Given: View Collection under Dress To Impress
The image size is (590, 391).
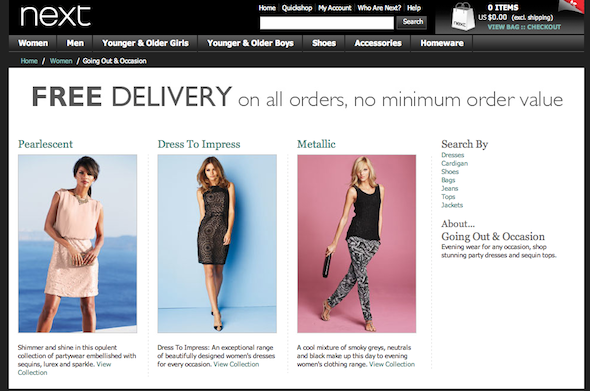Looking at the screenshot, I should 236,364.
